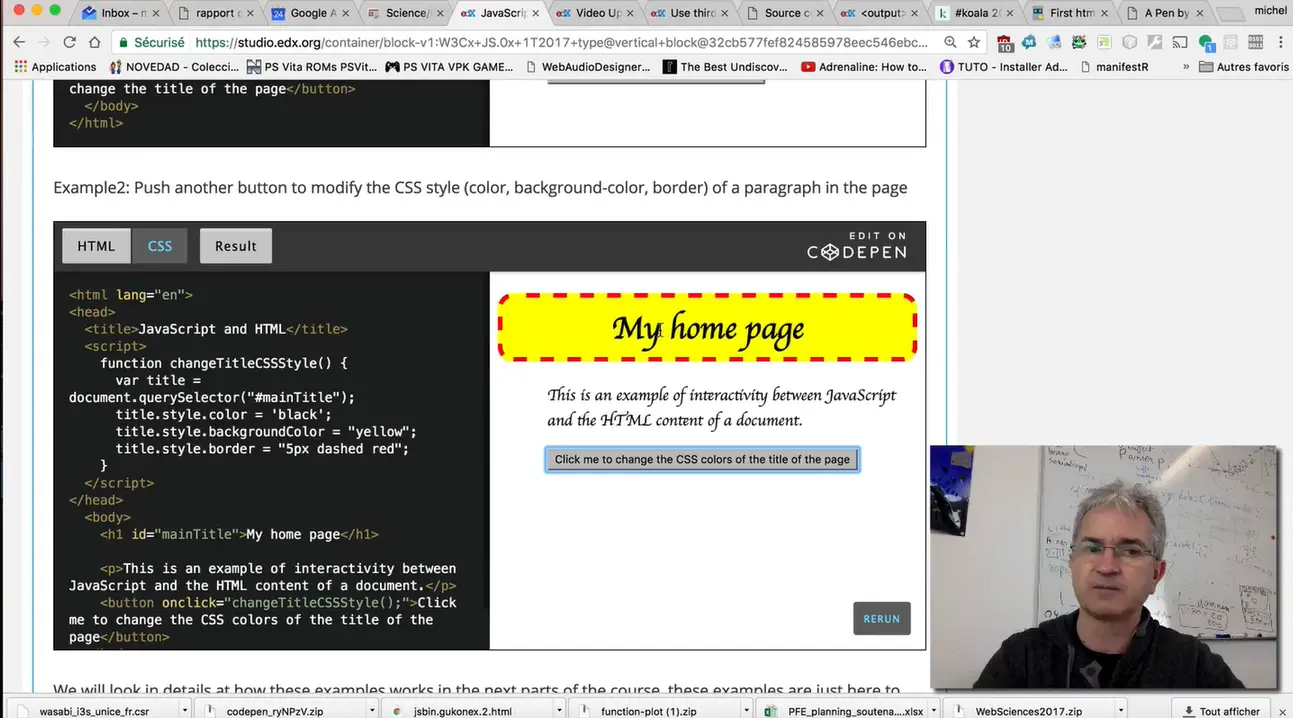
Task: Open the NOVEDAD - Colecci... bookmark
Action: (174, 67)
